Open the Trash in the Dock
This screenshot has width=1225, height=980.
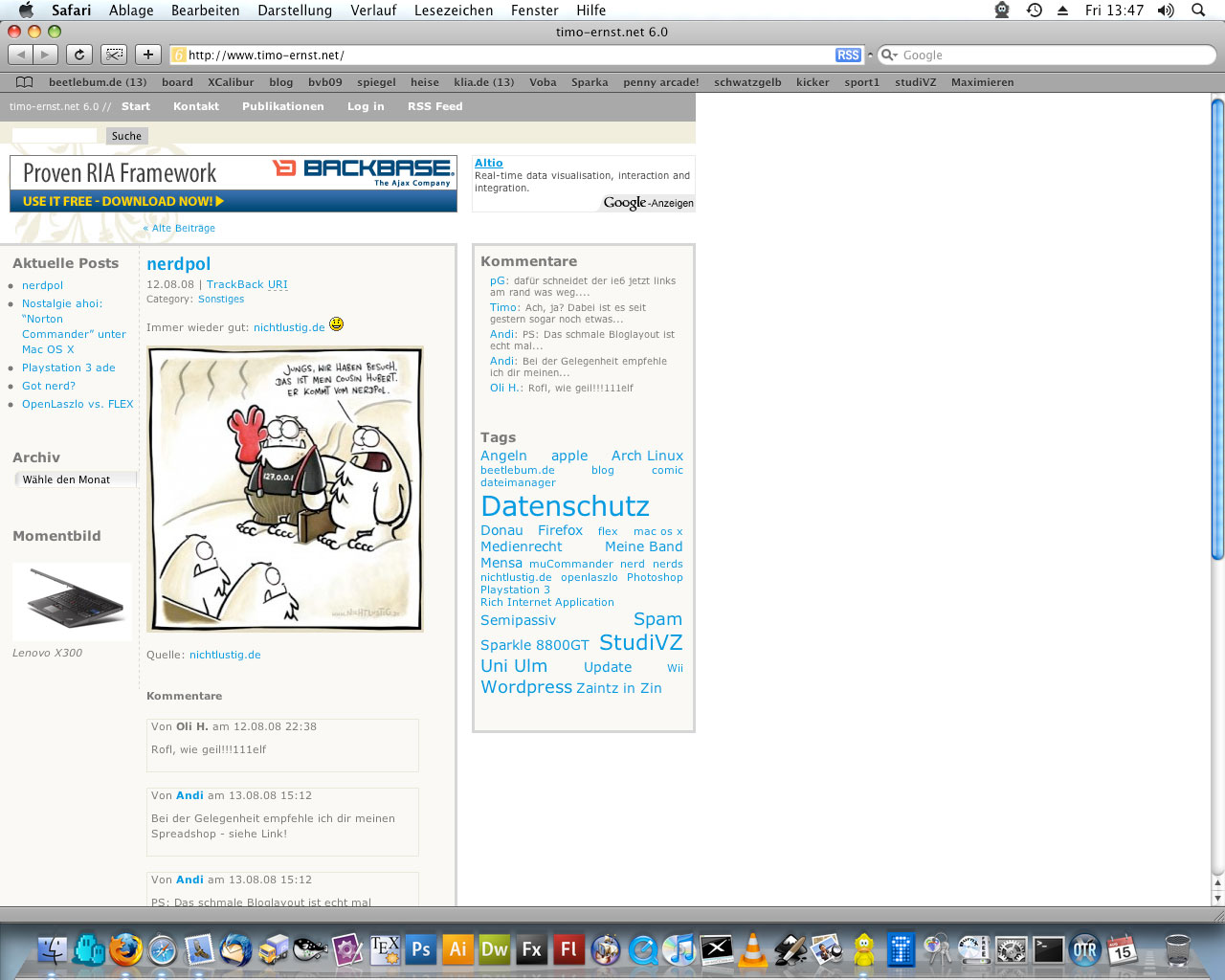coord(1177,949)
